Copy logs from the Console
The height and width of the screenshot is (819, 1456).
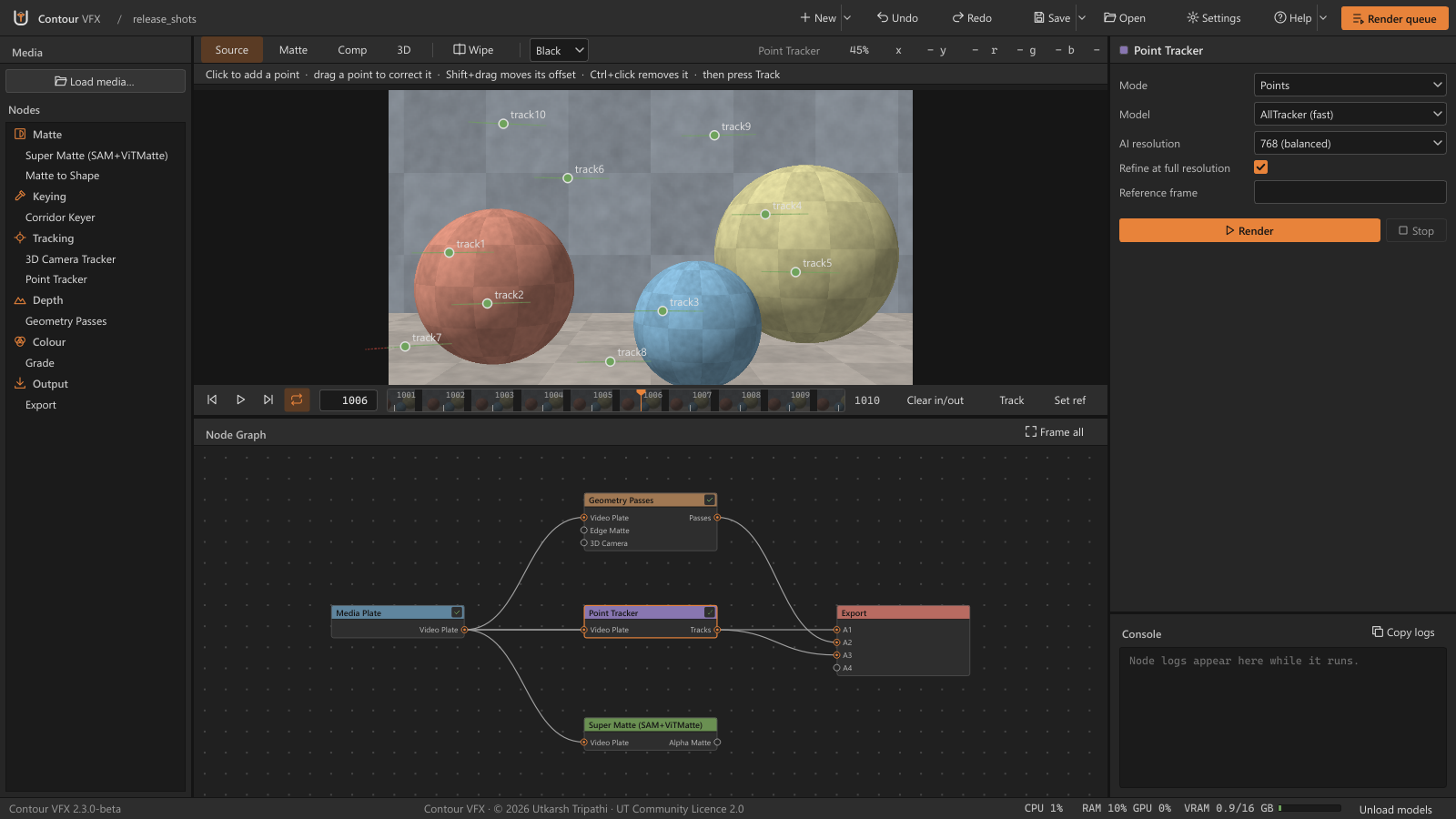click(x=1403, y=632)
